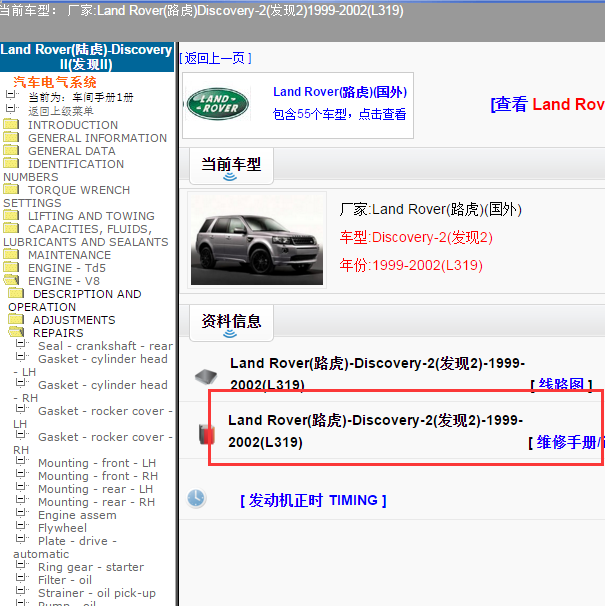Screen dimensions: 605x606
Task: Click the Land Rover Discovery II sidebar header
Action: pyautogui.click(x=87, y=57)
